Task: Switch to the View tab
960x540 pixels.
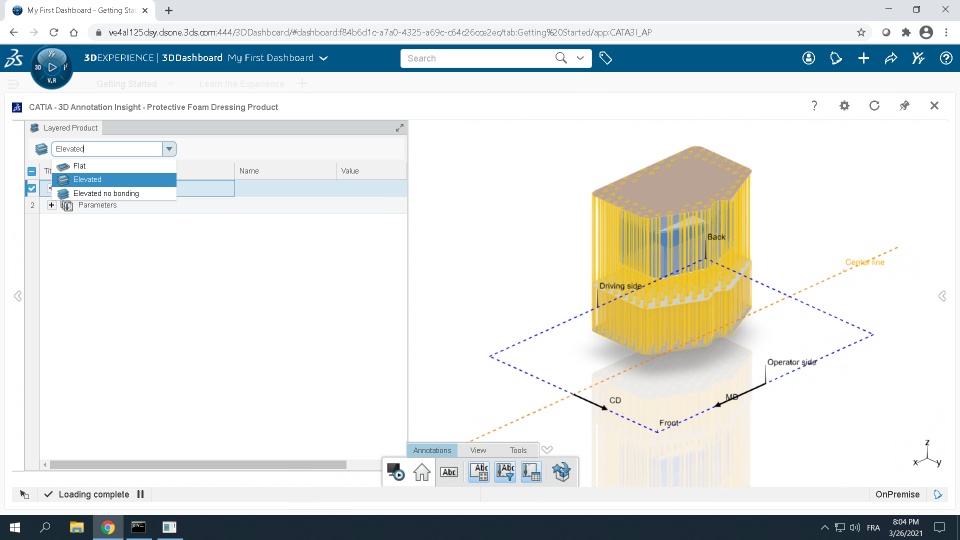Action: click(x=478, y=450)
